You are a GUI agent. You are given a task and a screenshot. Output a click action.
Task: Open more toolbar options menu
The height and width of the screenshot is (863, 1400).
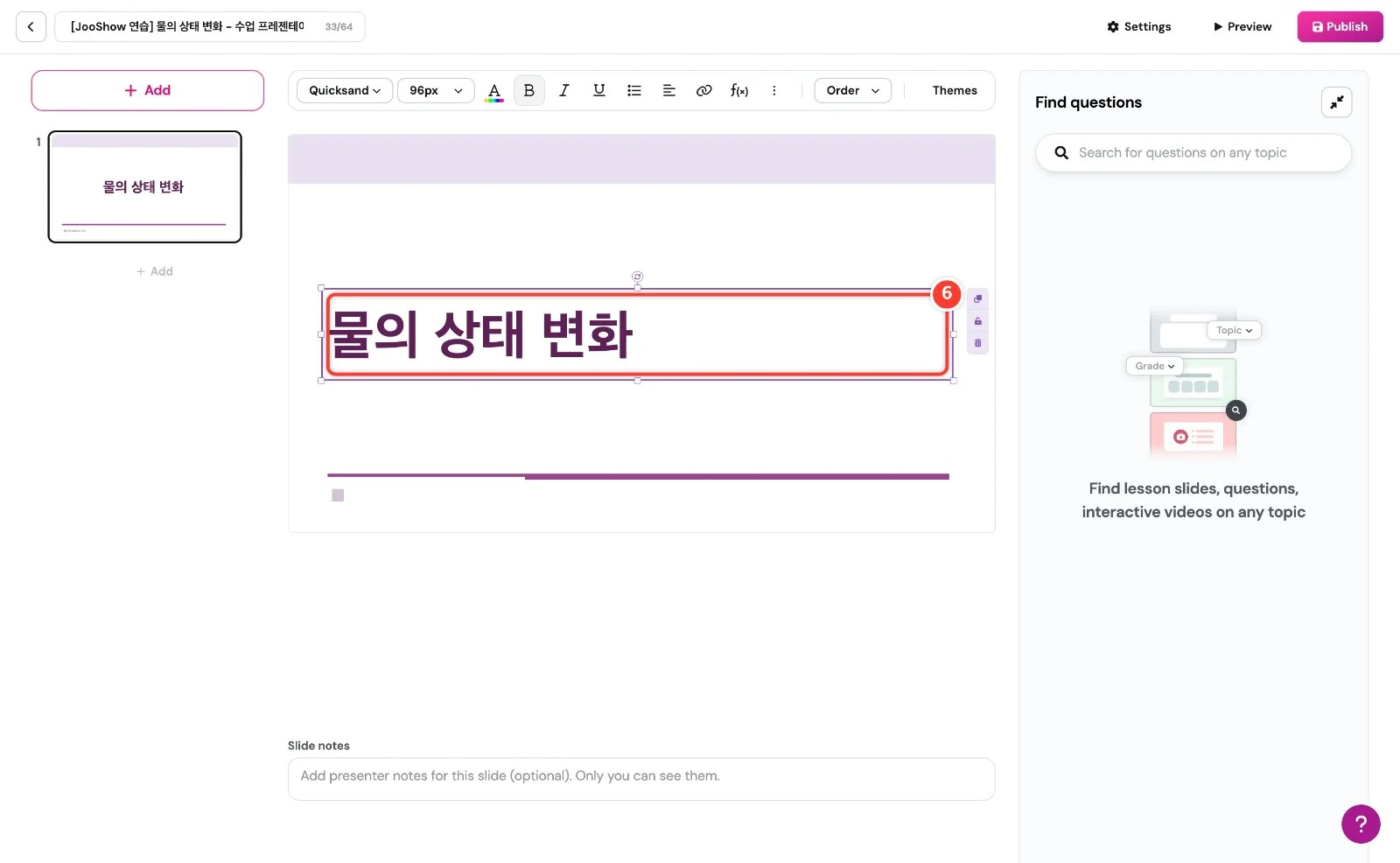point(774,91)
